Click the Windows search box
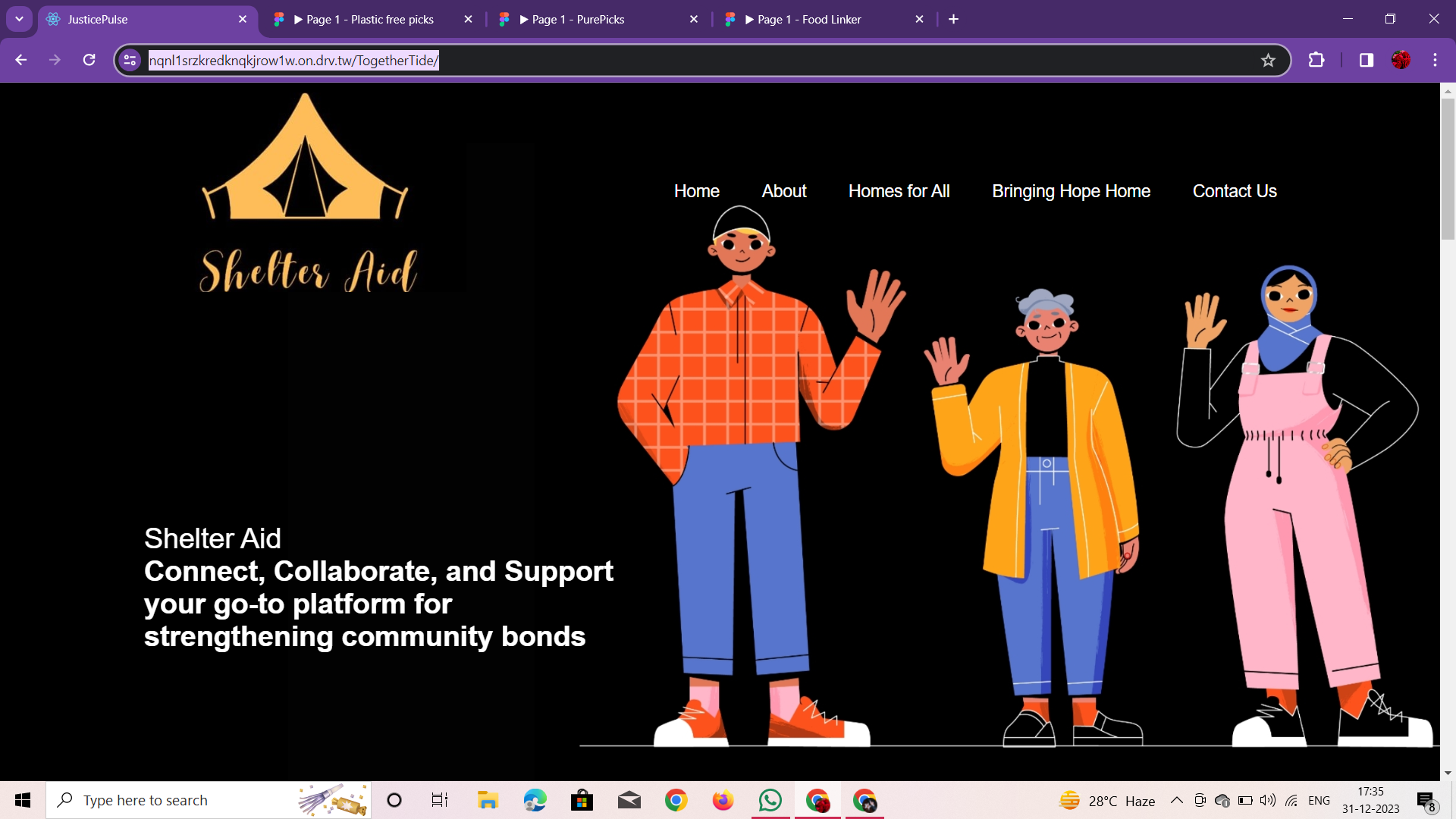 click(x=190, y=800)
